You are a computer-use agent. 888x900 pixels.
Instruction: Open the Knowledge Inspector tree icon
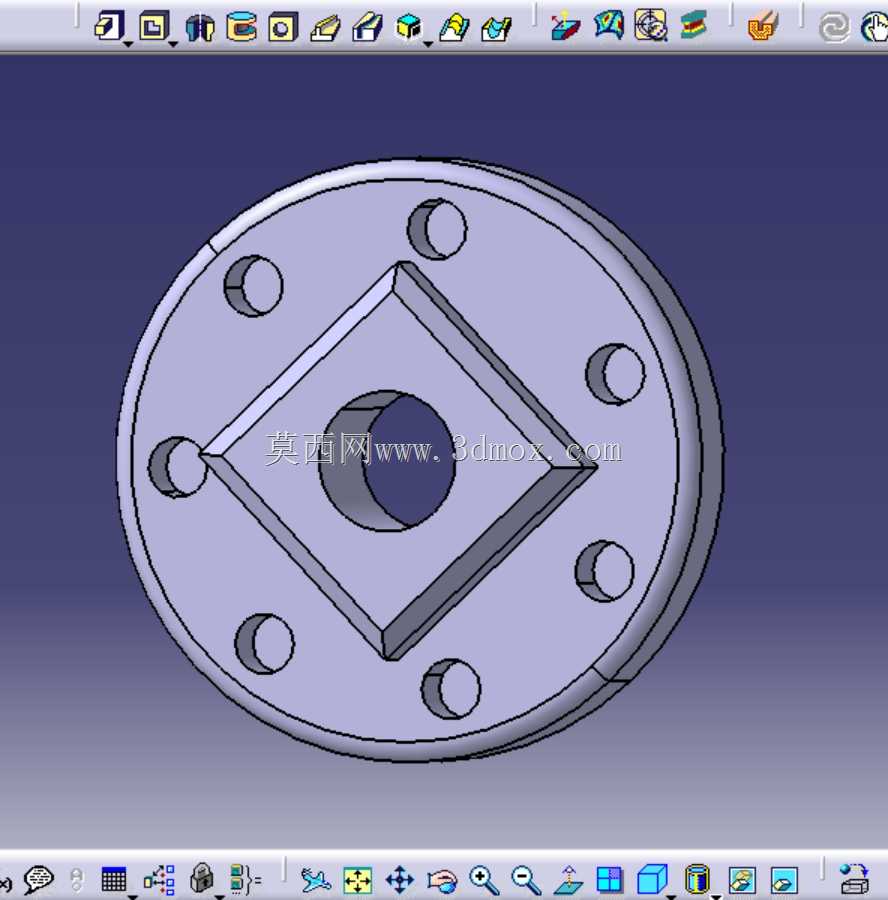tap(159, 879)
